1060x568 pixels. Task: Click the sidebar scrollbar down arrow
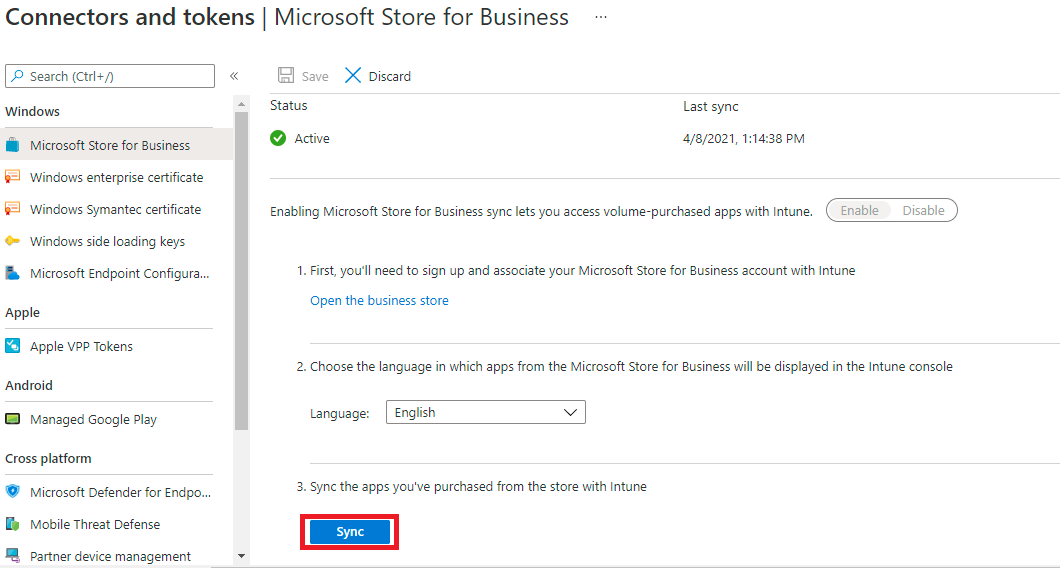tap(241, 556)
